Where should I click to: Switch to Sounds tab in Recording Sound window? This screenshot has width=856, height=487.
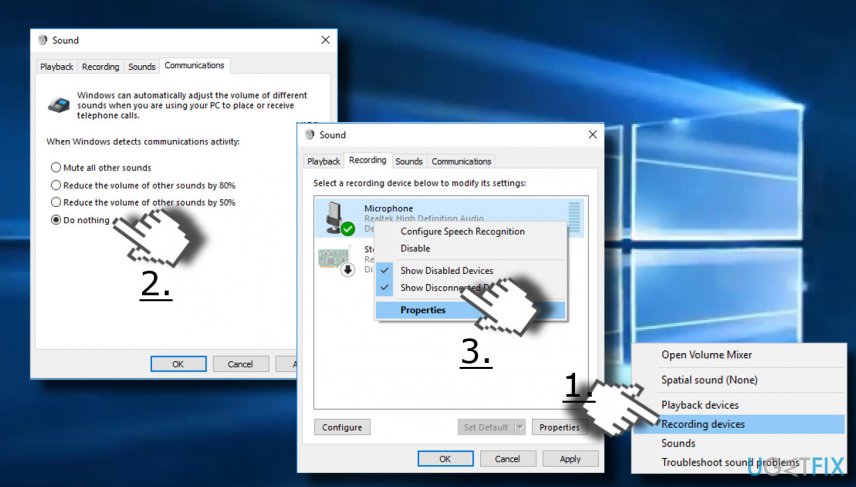[x=409, y=162]
